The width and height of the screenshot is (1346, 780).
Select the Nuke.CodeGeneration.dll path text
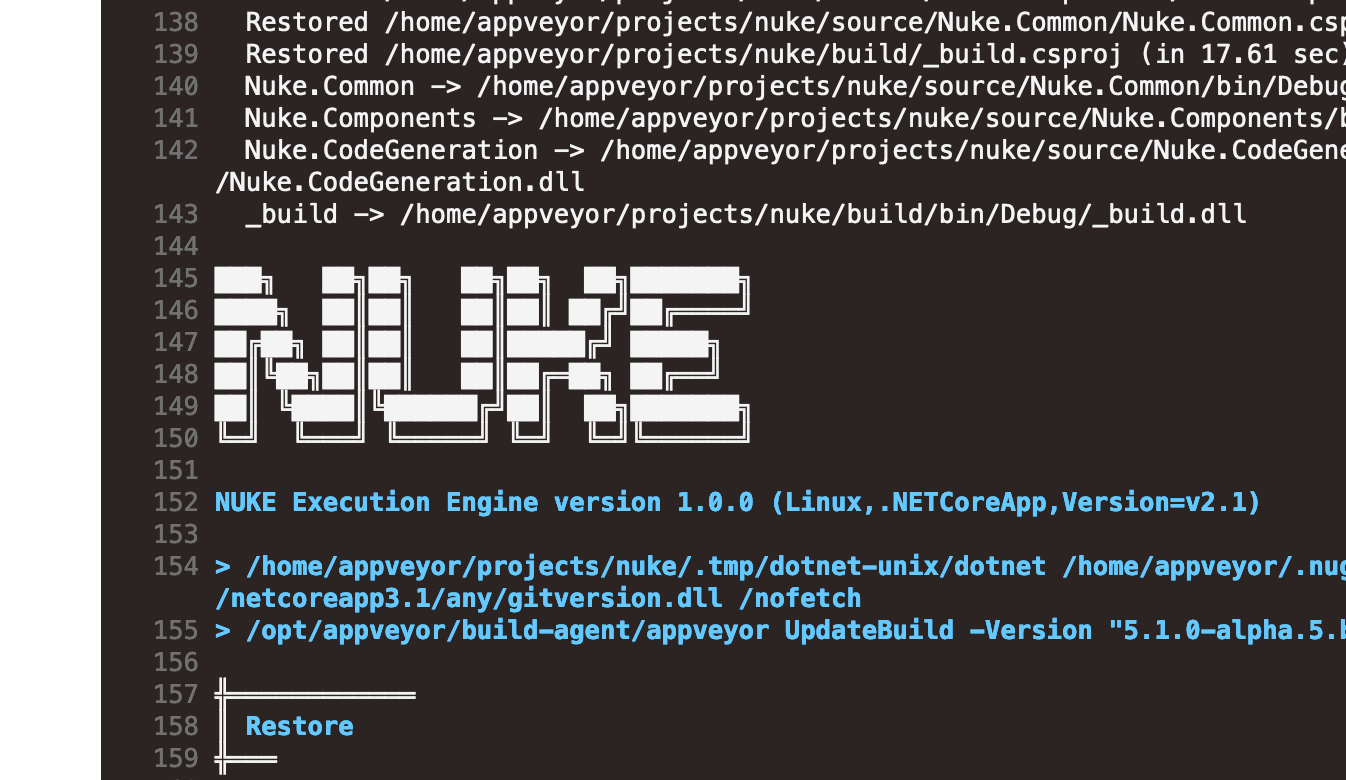[x=400, y=182]
